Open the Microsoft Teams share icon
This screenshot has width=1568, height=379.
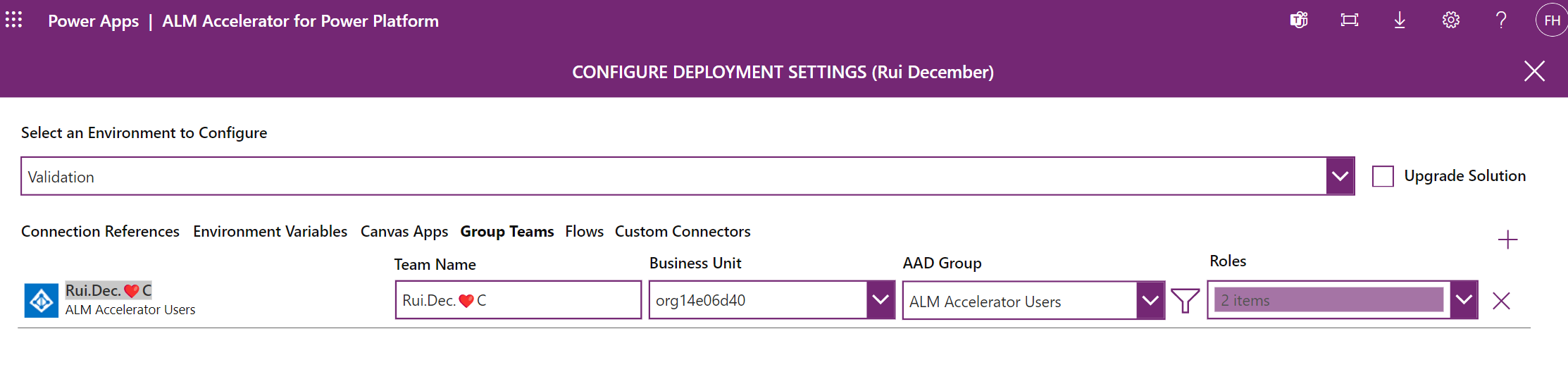point(1299,20)
